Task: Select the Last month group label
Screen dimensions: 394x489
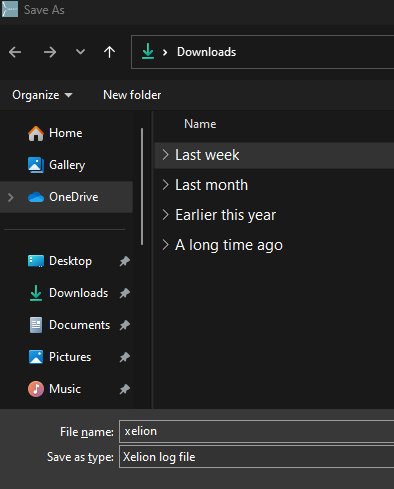Action: 211,185
